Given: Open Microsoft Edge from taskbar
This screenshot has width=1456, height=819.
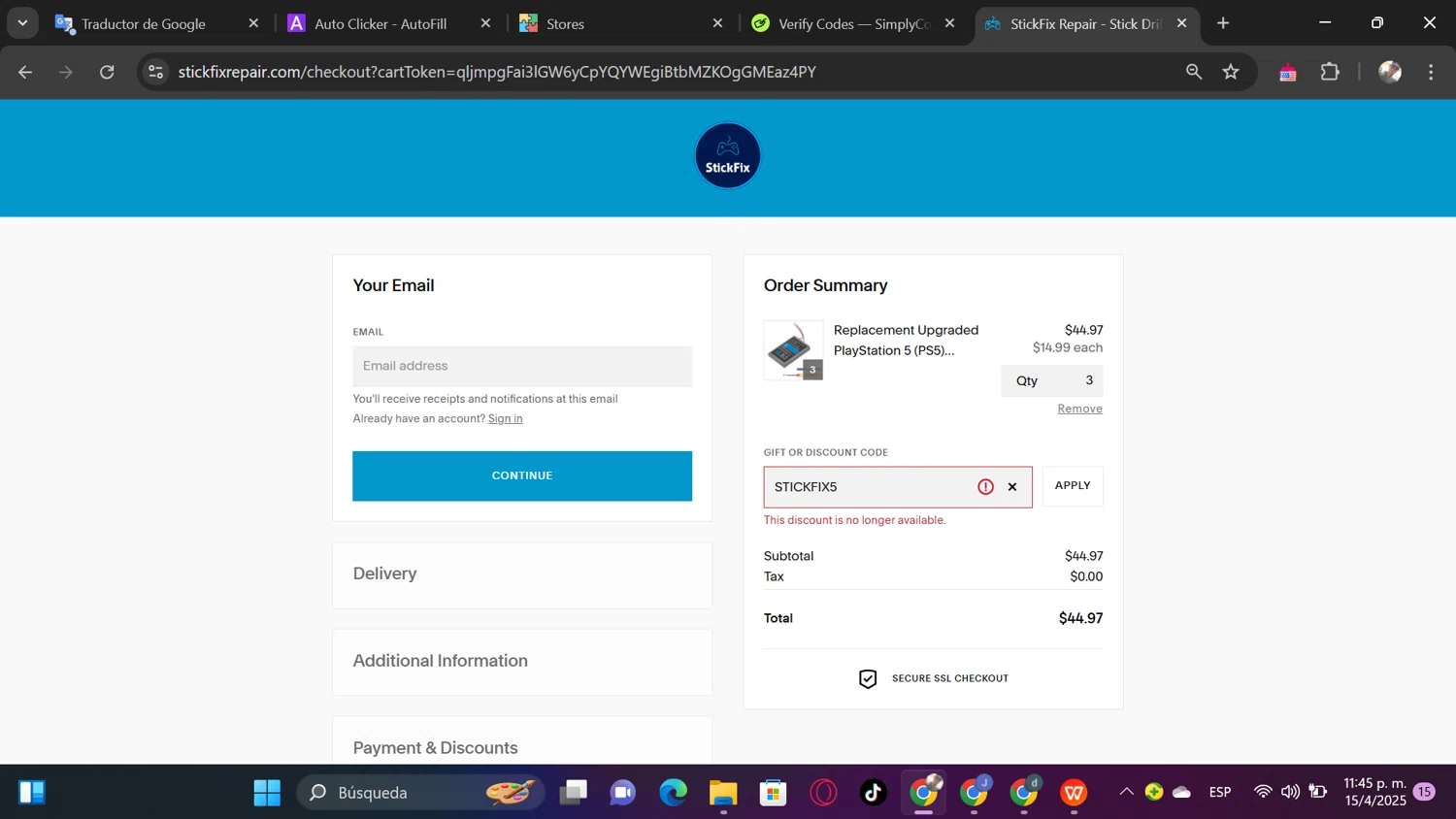Looking at the screenshot, I should (x=673, y=793).
